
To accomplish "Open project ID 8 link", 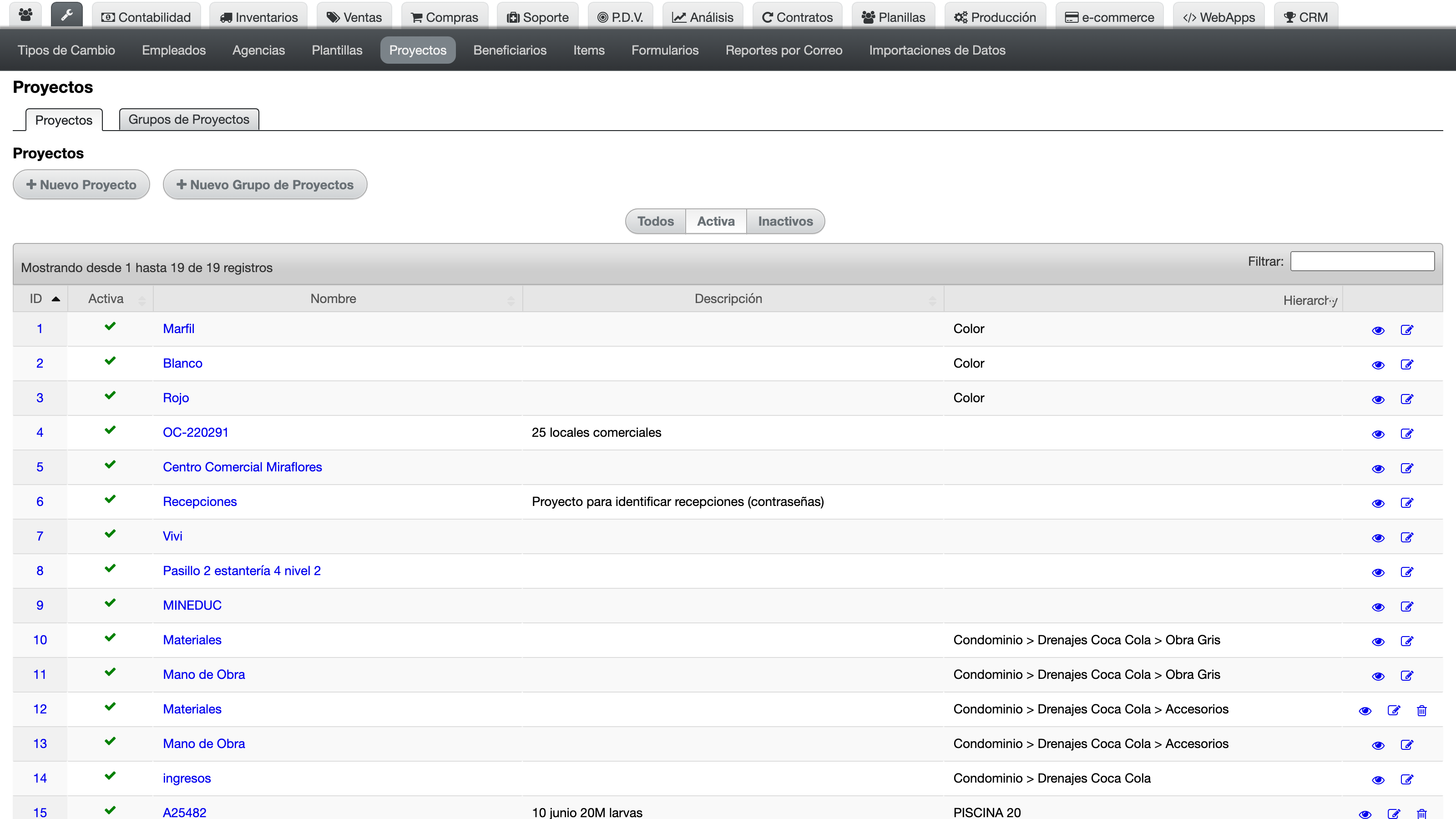I will 40,571.
